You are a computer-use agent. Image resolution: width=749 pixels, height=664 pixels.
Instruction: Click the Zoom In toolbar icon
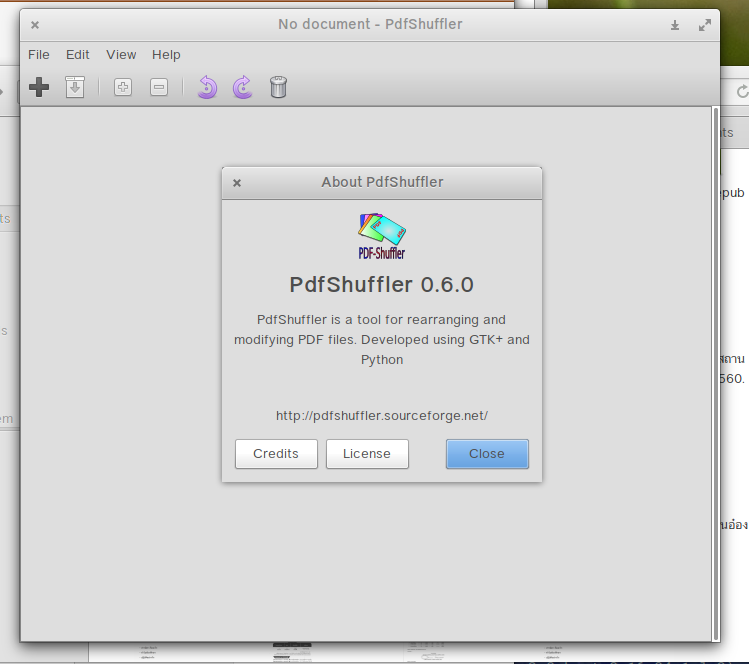click(x=123, y=87)
